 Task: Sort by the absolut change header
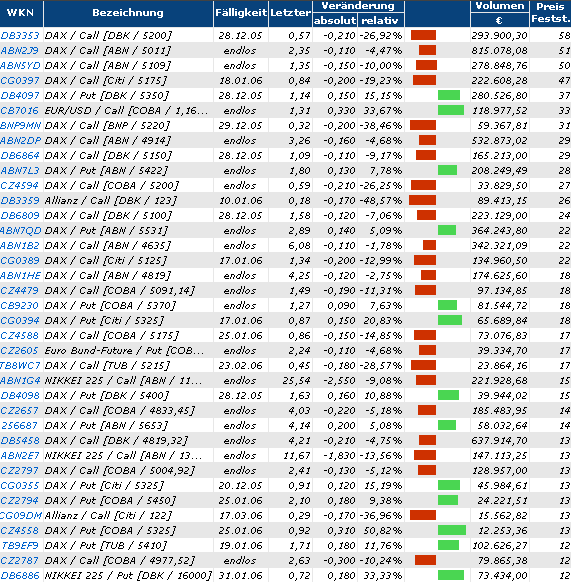coord(335,20)
